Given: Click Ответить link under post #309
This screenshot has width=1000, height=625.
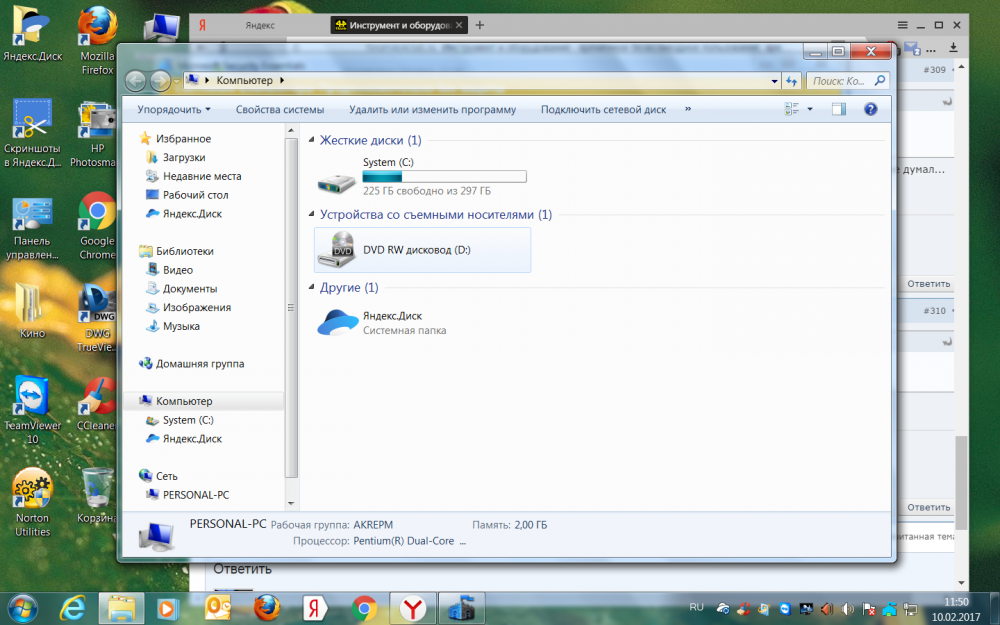Looking at the screenshot, I should pyautogui.click(x=928, y=284).
